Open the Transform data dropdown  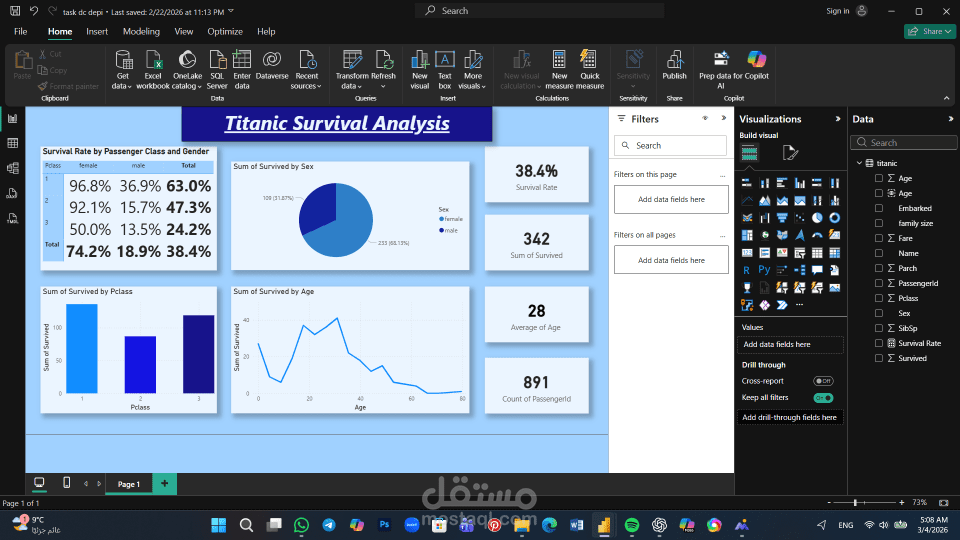tap(351, 86)
